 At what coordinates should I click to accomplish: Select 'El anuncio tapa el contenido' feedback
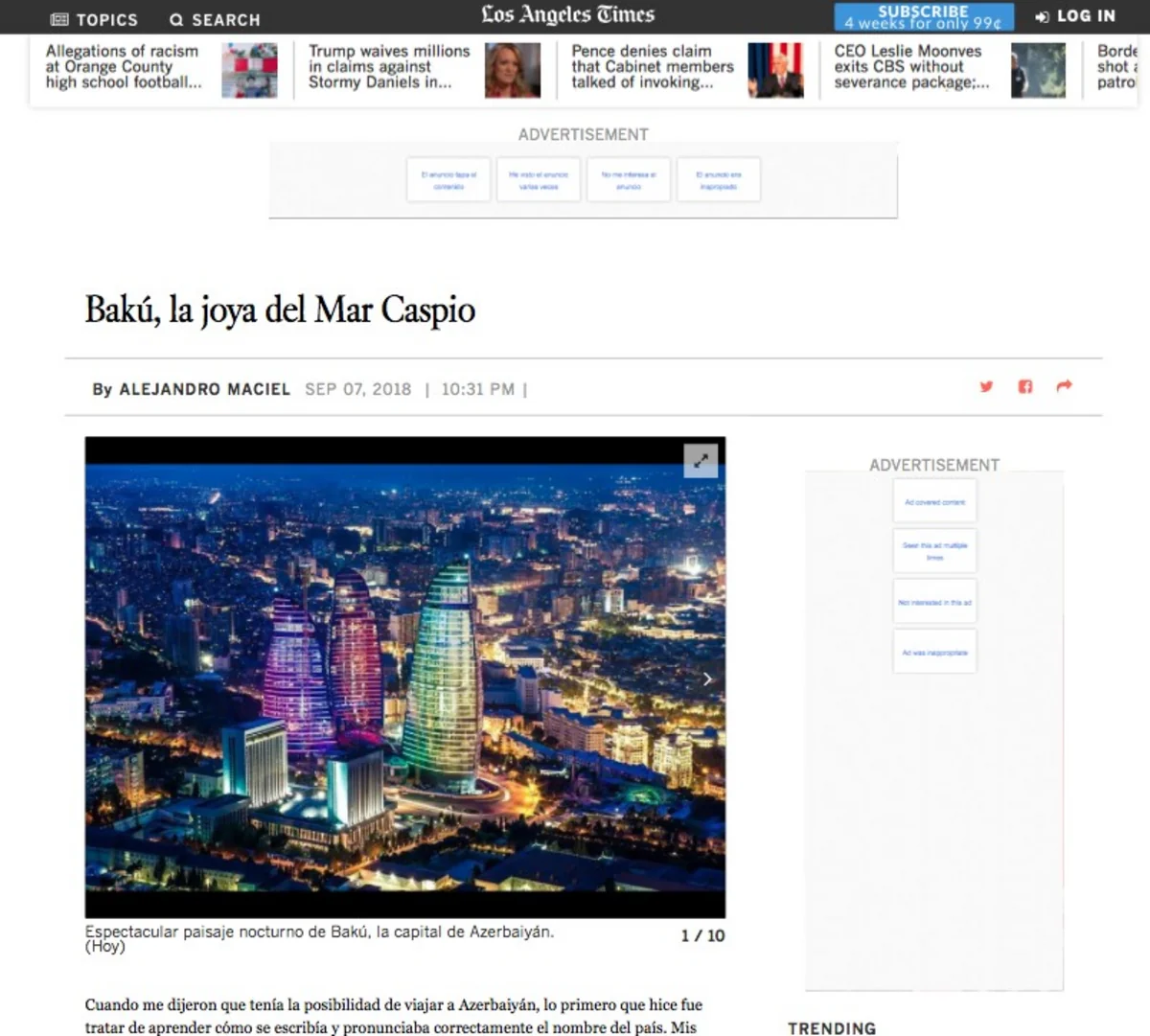pos(448,179)
